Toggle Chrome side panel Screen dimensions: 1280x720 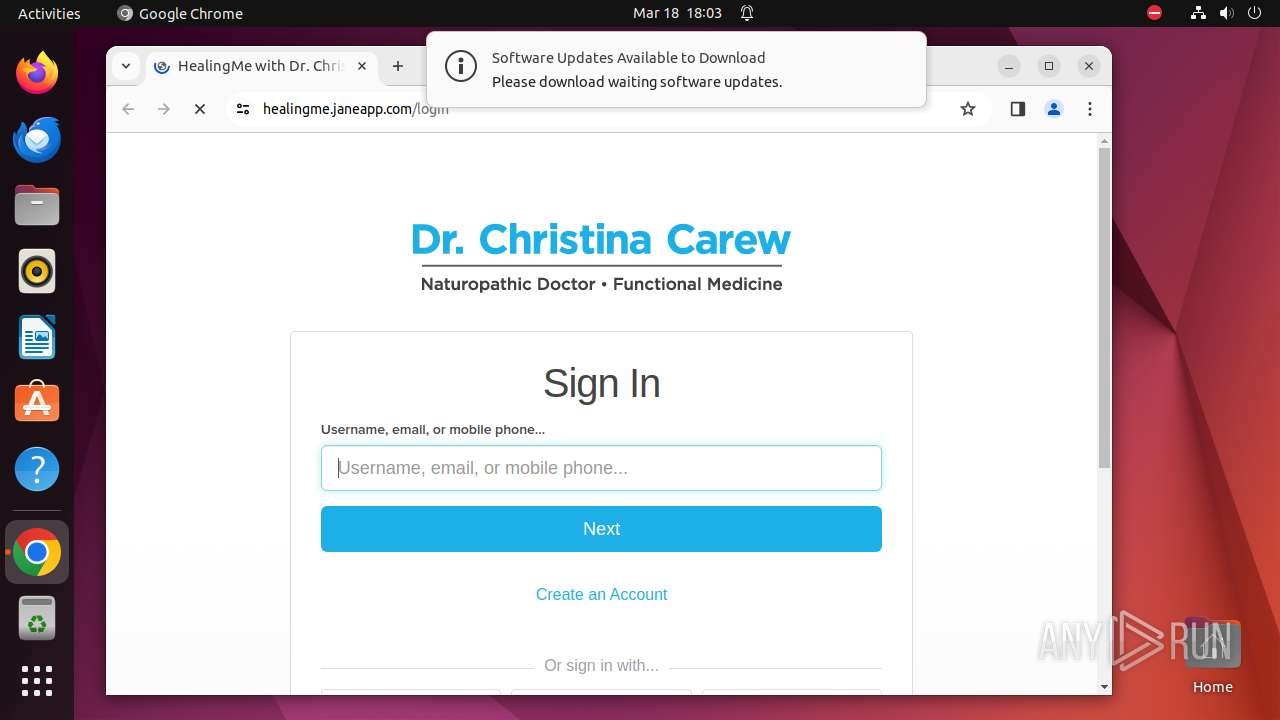coord(1018,109)
